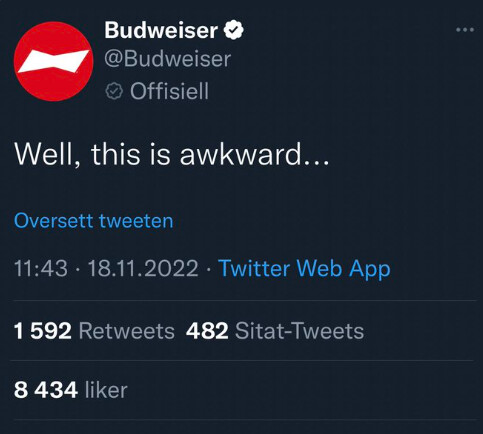Select the tweet text 'Well, this is awkward...'

pos(172,154)
